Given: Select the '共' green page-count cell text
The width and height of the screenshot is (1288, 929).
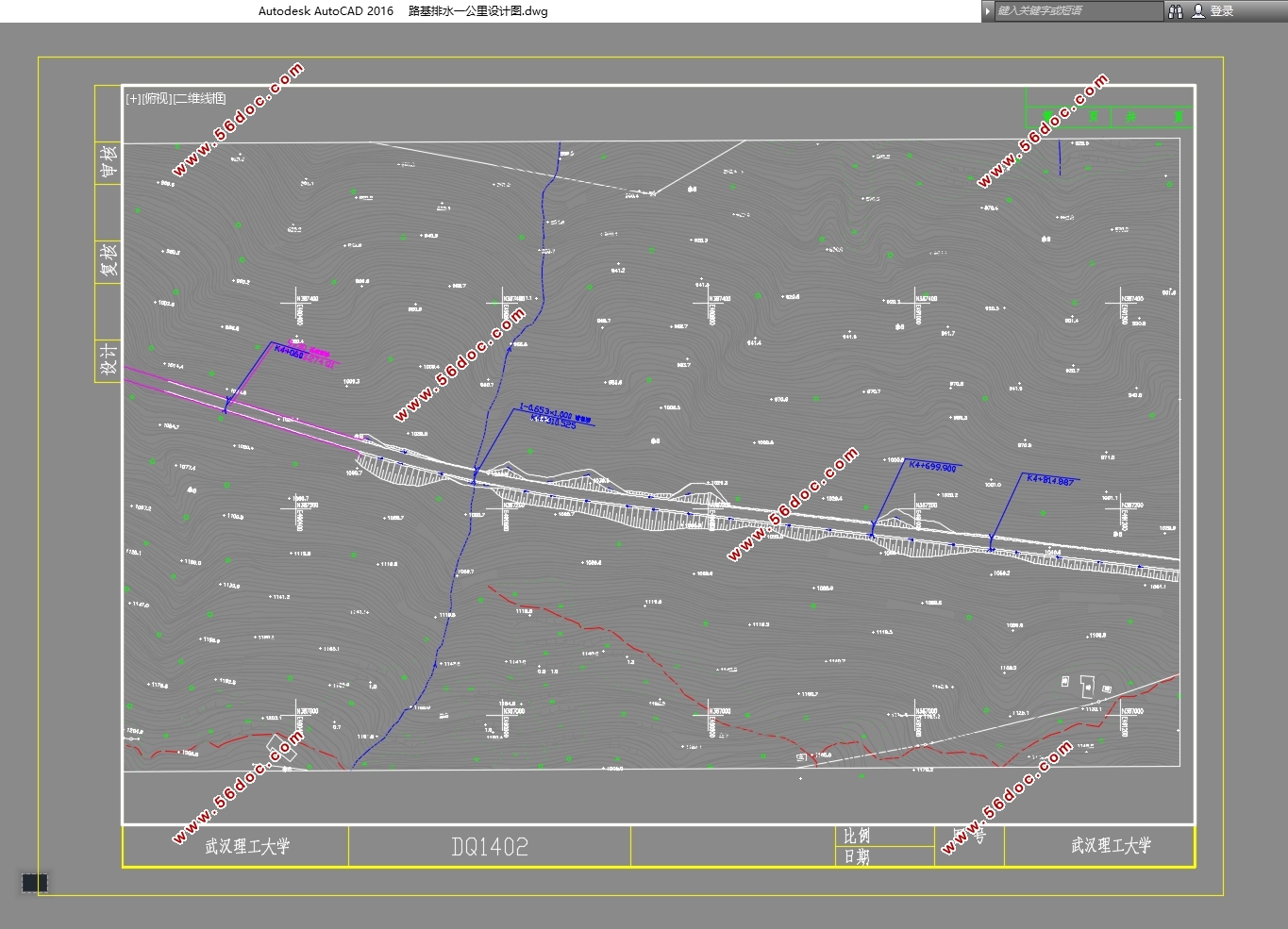Looking at the screenshot, I should click(x=1130, y=117).
